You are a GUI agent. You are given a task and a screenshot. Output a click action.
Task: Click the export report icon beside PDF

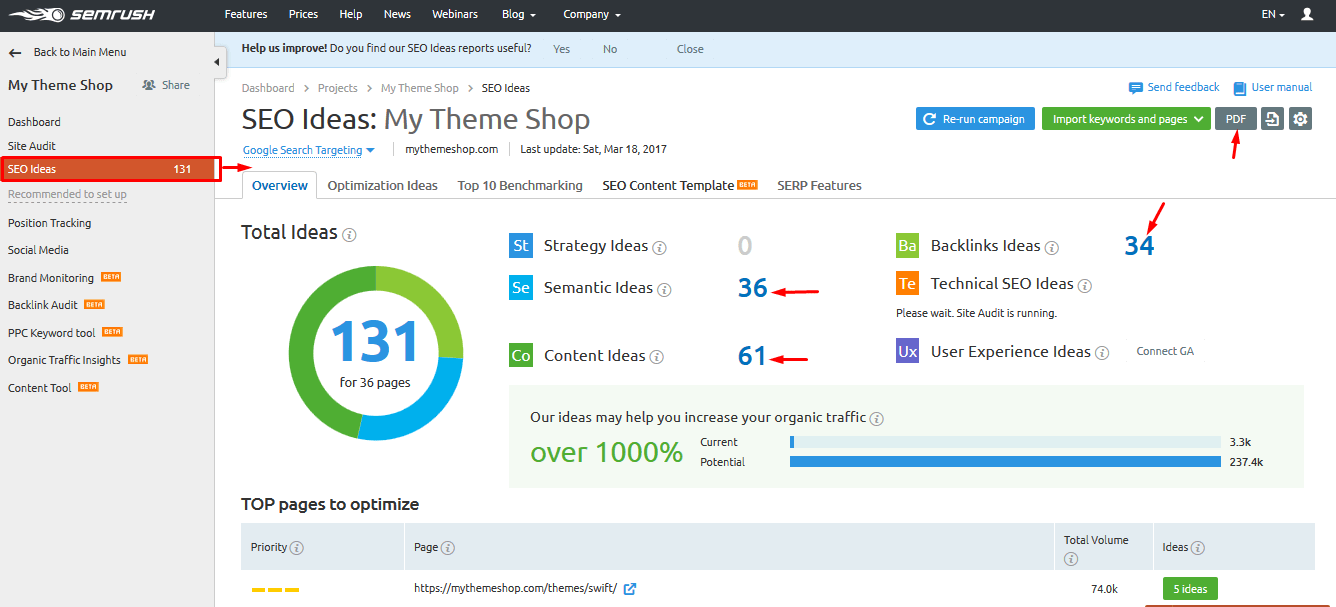(x=1272, y=119)
